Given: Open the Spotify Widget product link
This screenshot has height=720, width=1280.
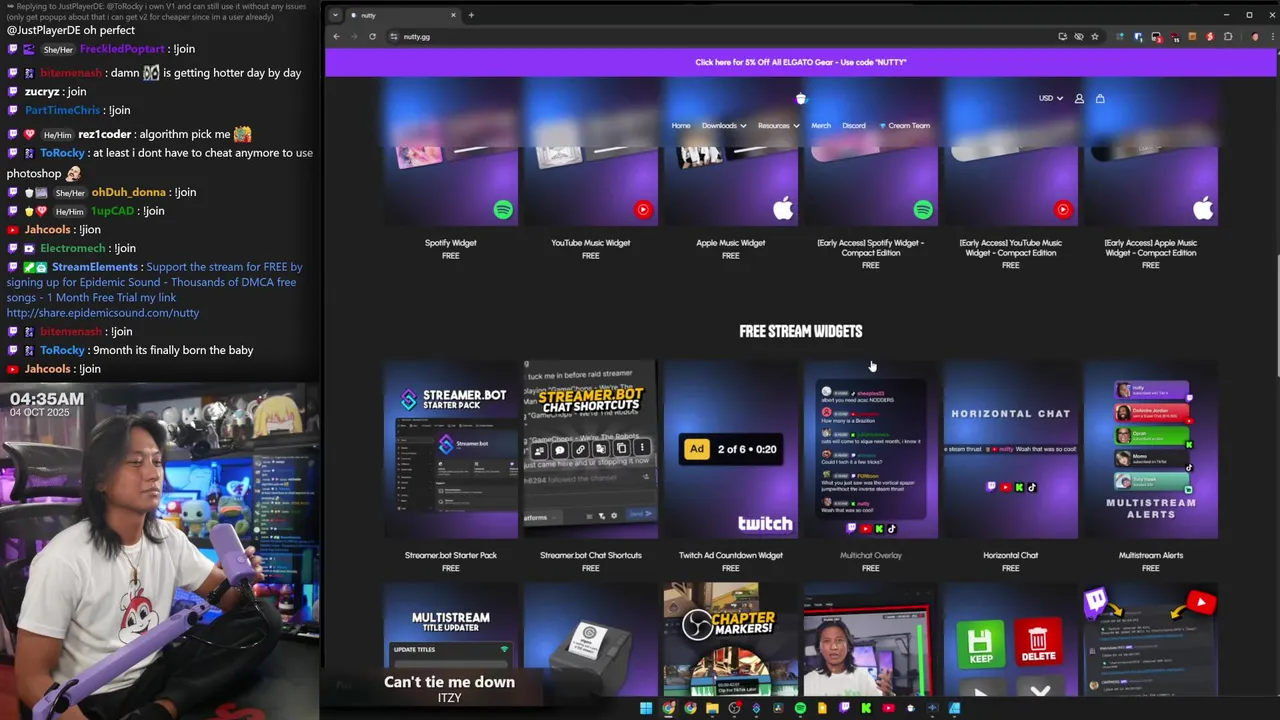Looking at the screenshot, I should tap(450, 243).
